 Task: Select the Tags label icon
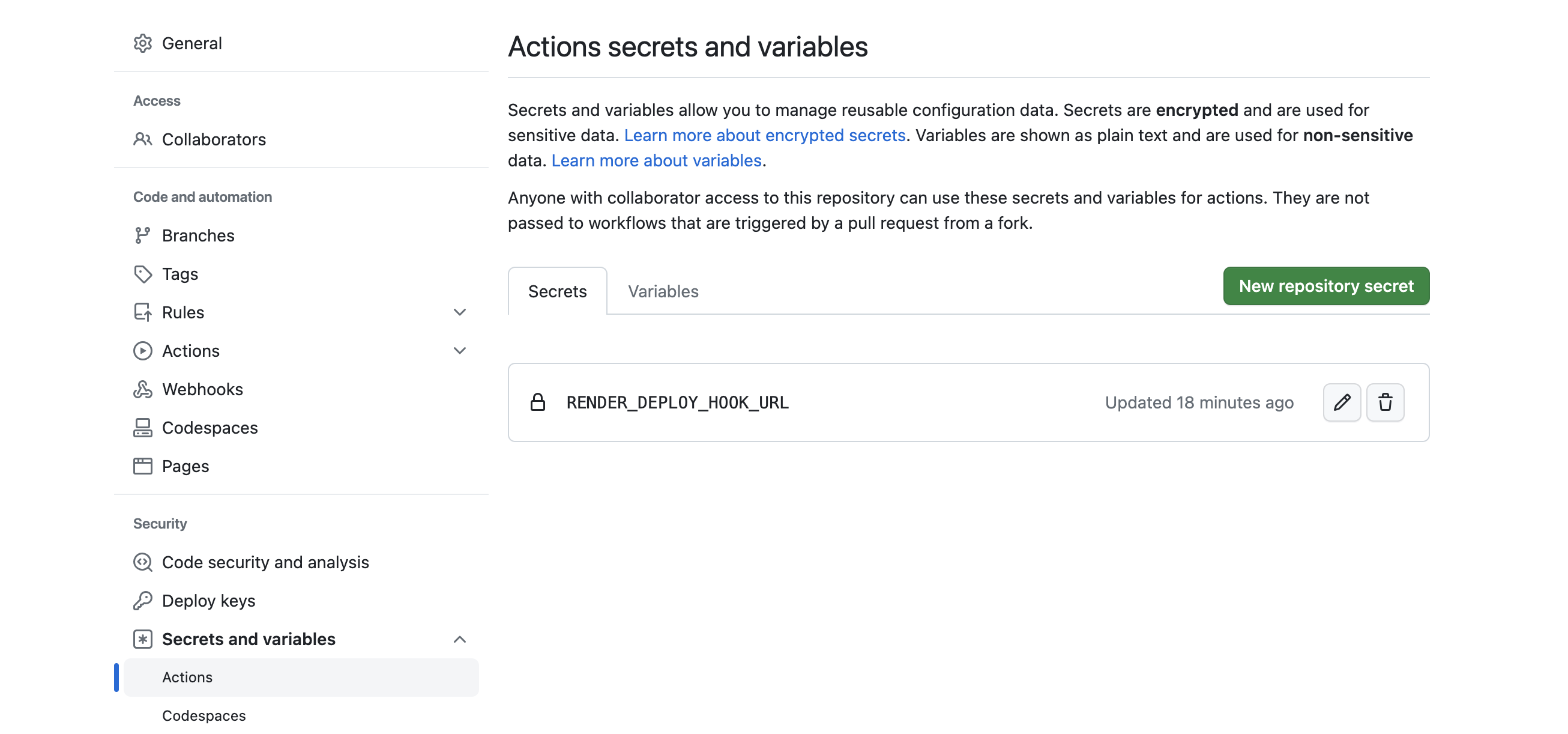142,273
